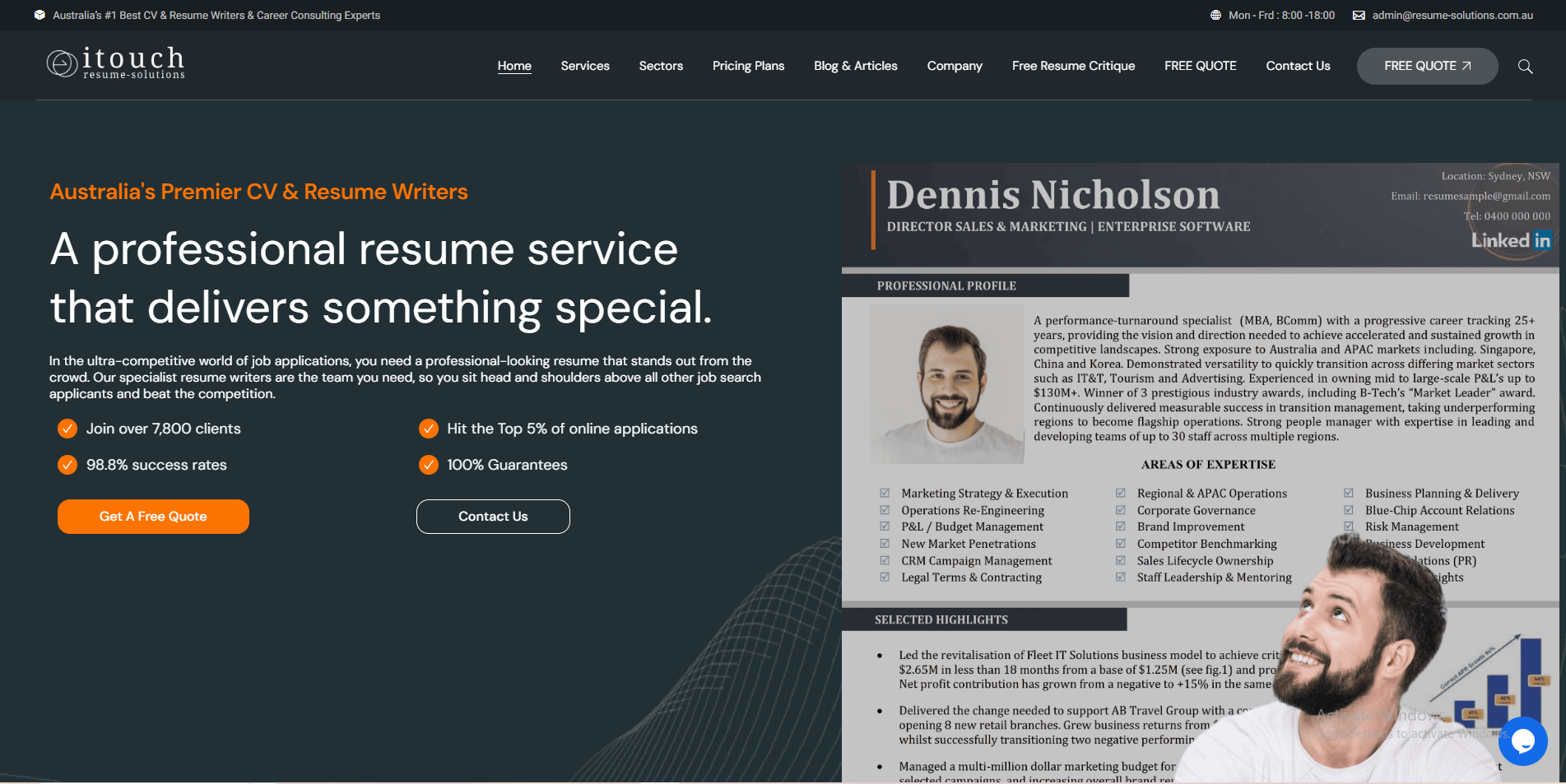The image size is (1566, 784).
Task: Open the Free Resume Critique page
Action: pos(1073,66)
